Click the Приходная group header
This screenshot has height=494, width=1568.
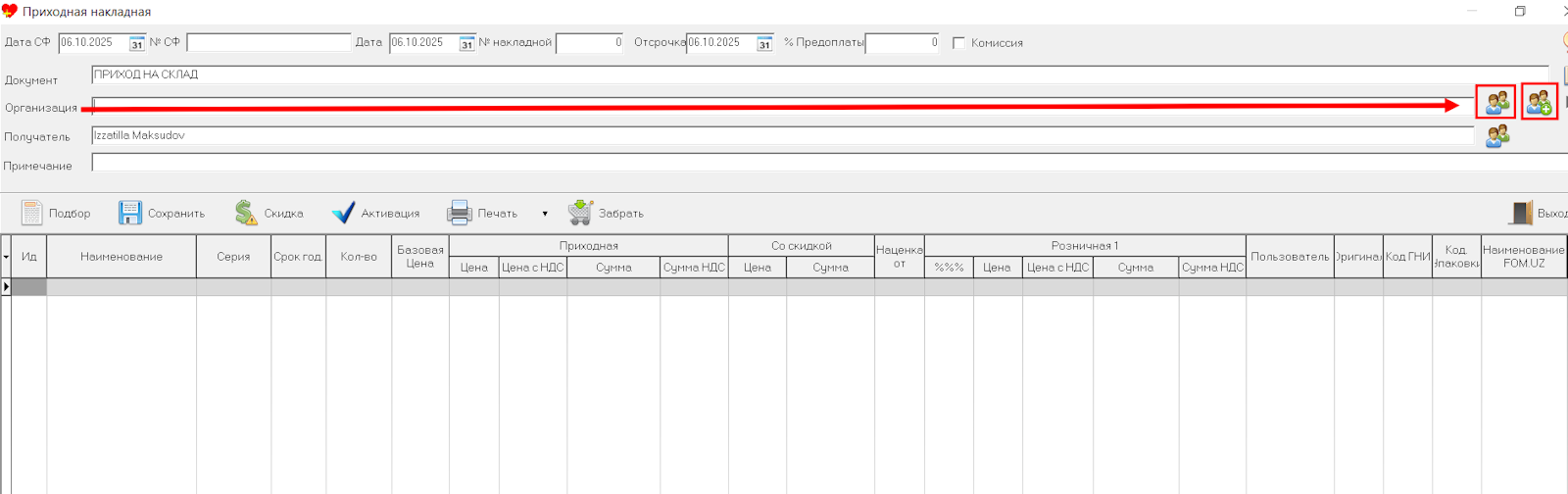589,246
